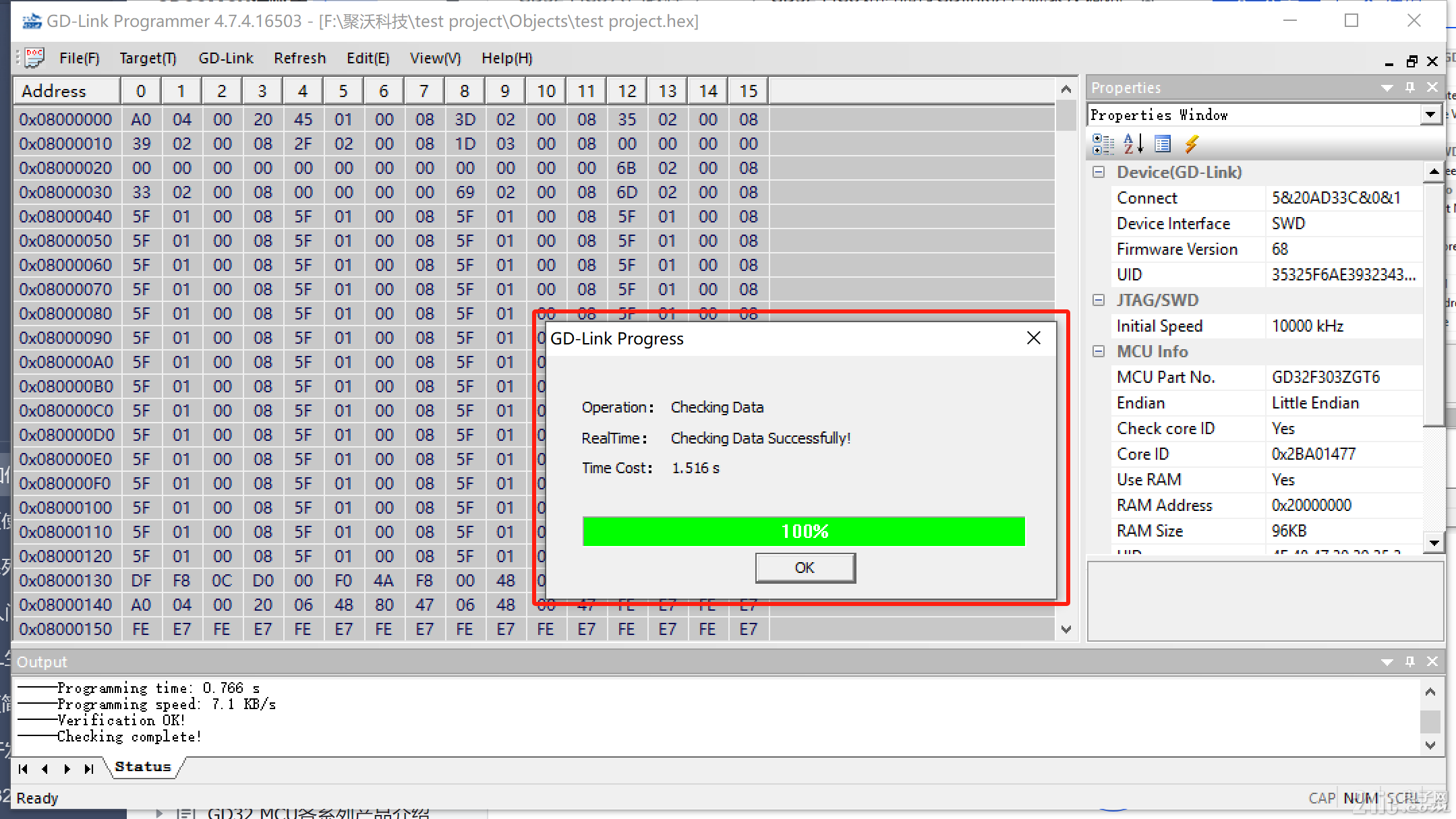1456x819 pixels.
Task: Close the Output panel
Action: pos(1432,662)
